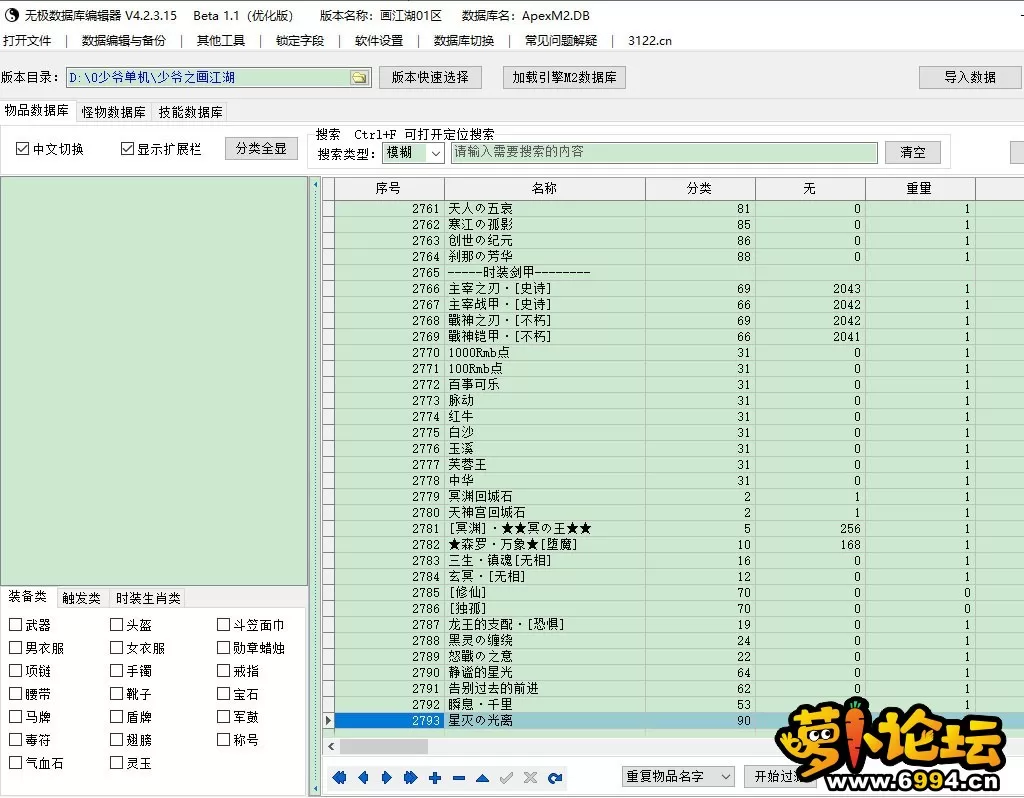Image resolution: width=1024 pixels, height=798 pixels.
Task: Refresh data curved arrow icon
Action: click(x=555, y=778)
